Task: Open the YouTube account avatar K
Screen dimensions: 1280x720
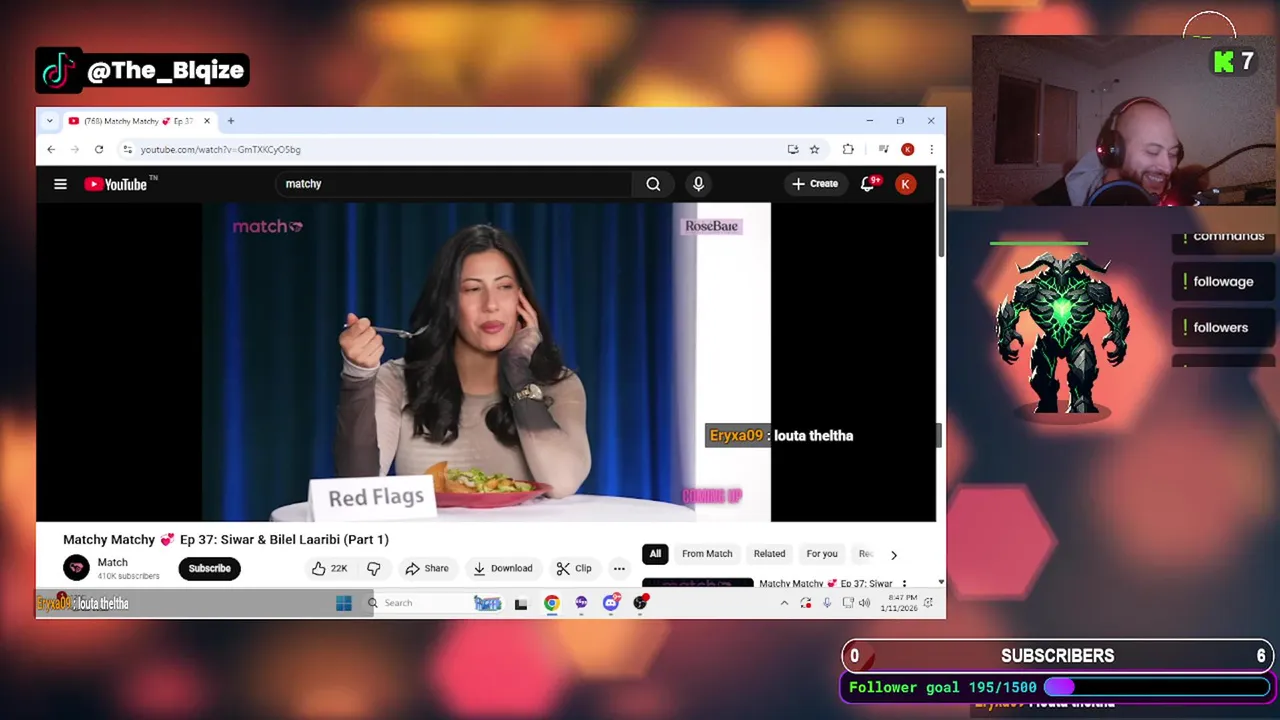Action: pyautogui.click(x=905, y=184)
